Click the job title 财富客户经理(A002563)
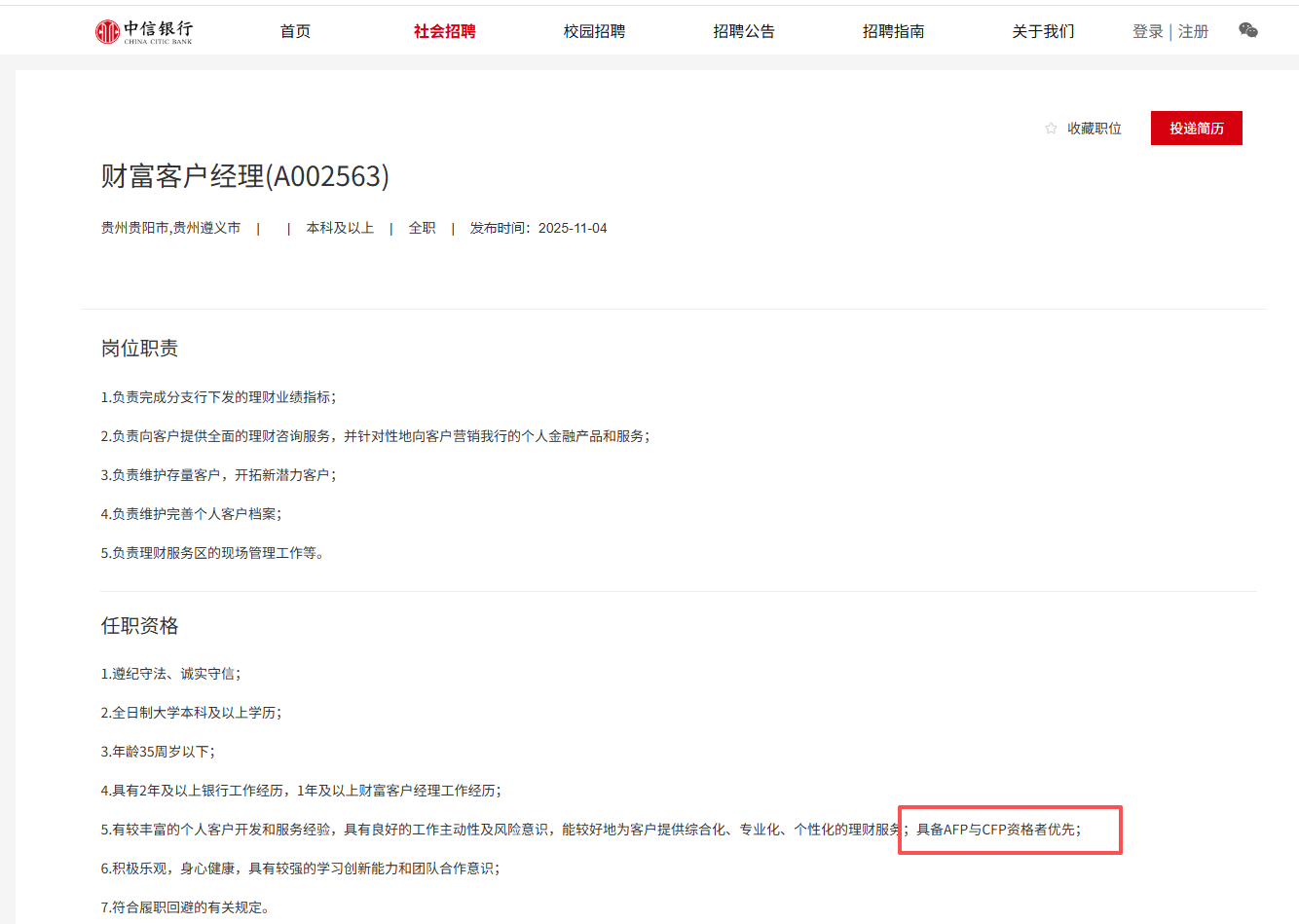 point(245,176)
